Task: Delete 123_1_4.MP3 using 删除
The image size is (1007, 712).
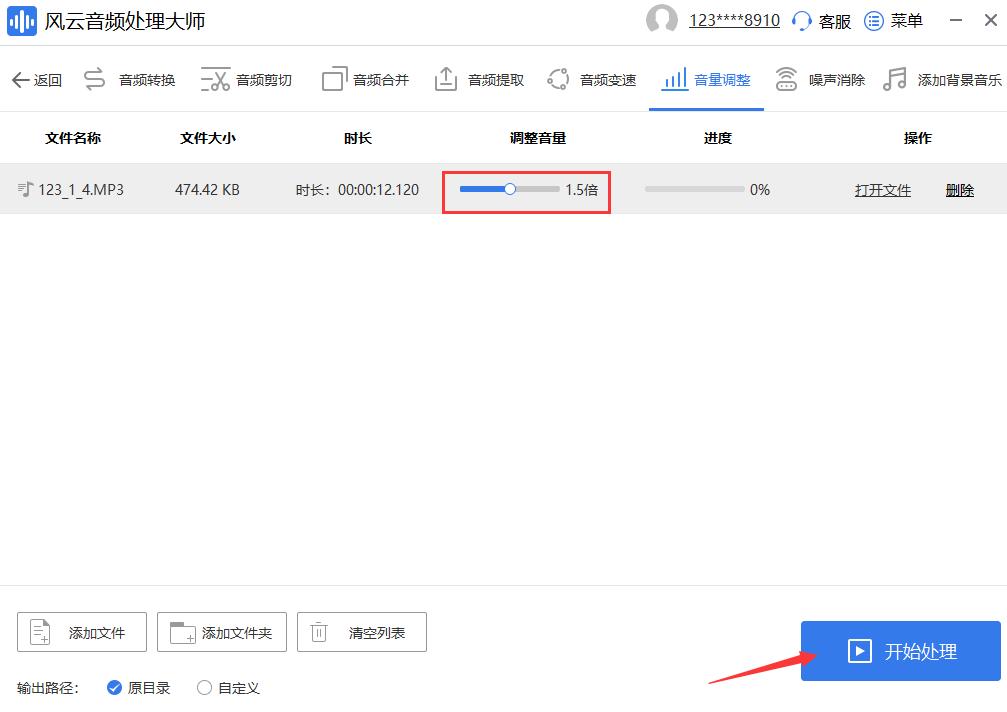Action: tap(959, 189)
